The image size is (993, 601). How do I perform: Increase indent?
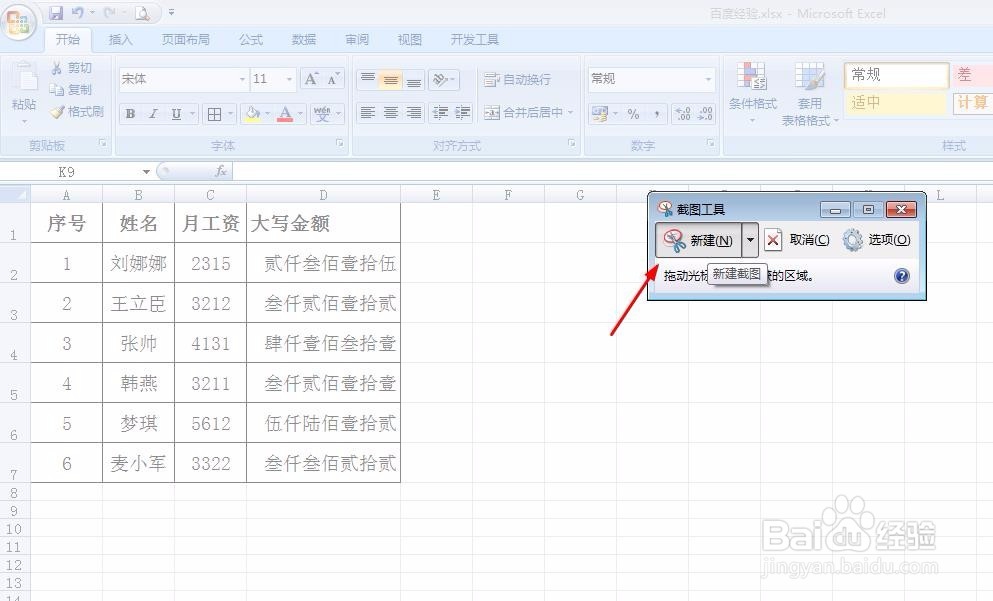point(462,113)
